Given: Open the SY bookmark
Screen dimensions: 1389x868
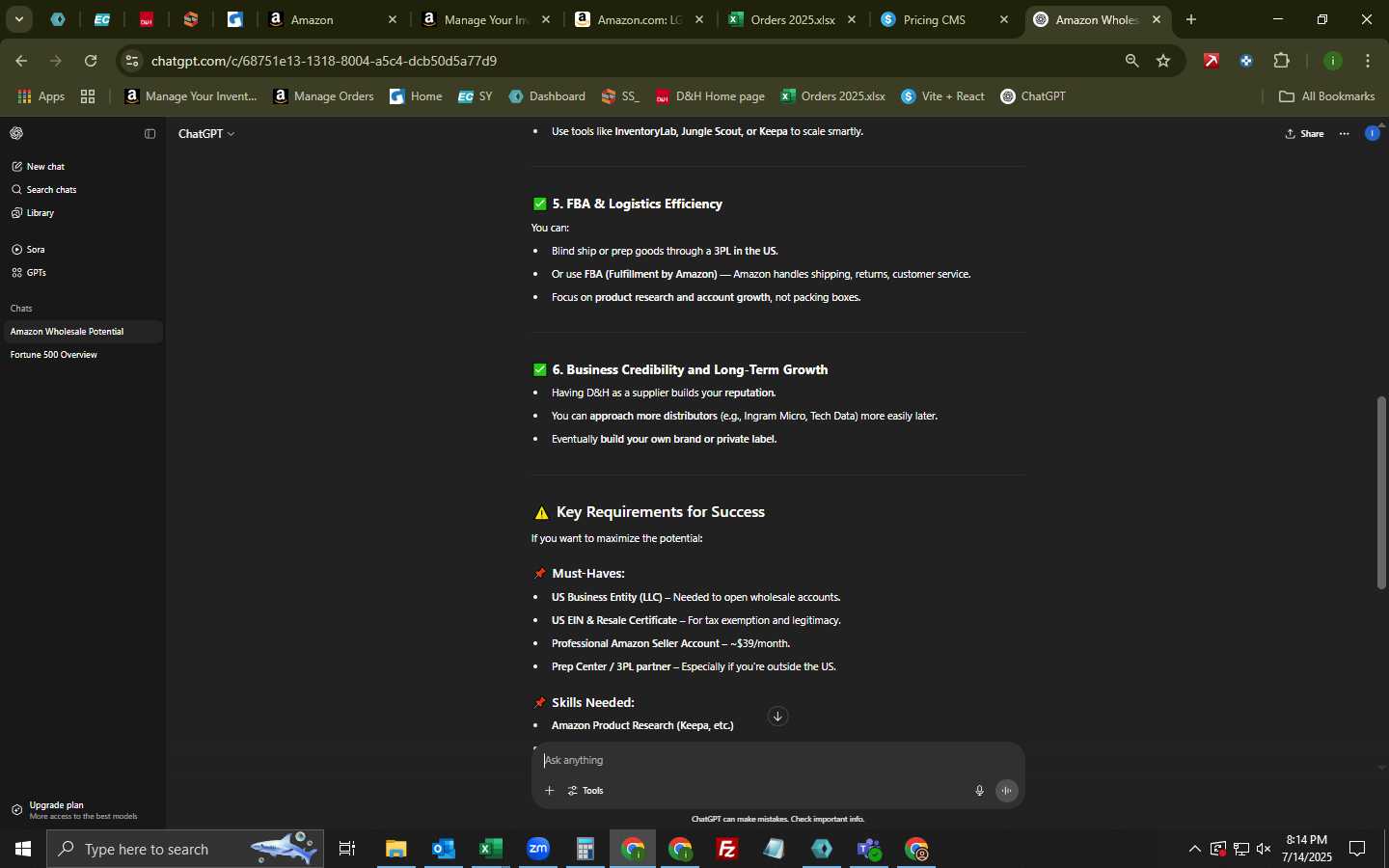Looking at the screenshot, I should click(476, 96).
